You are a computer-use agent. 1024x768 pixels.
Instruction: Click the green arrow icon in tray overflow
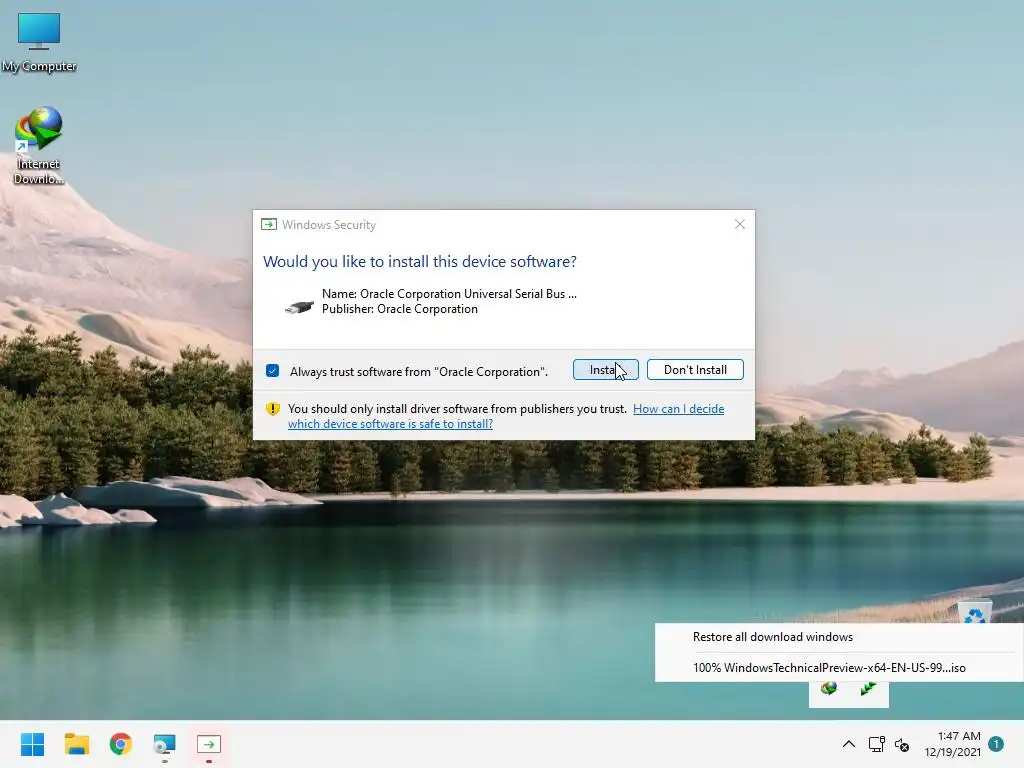[x=868, y=688]
